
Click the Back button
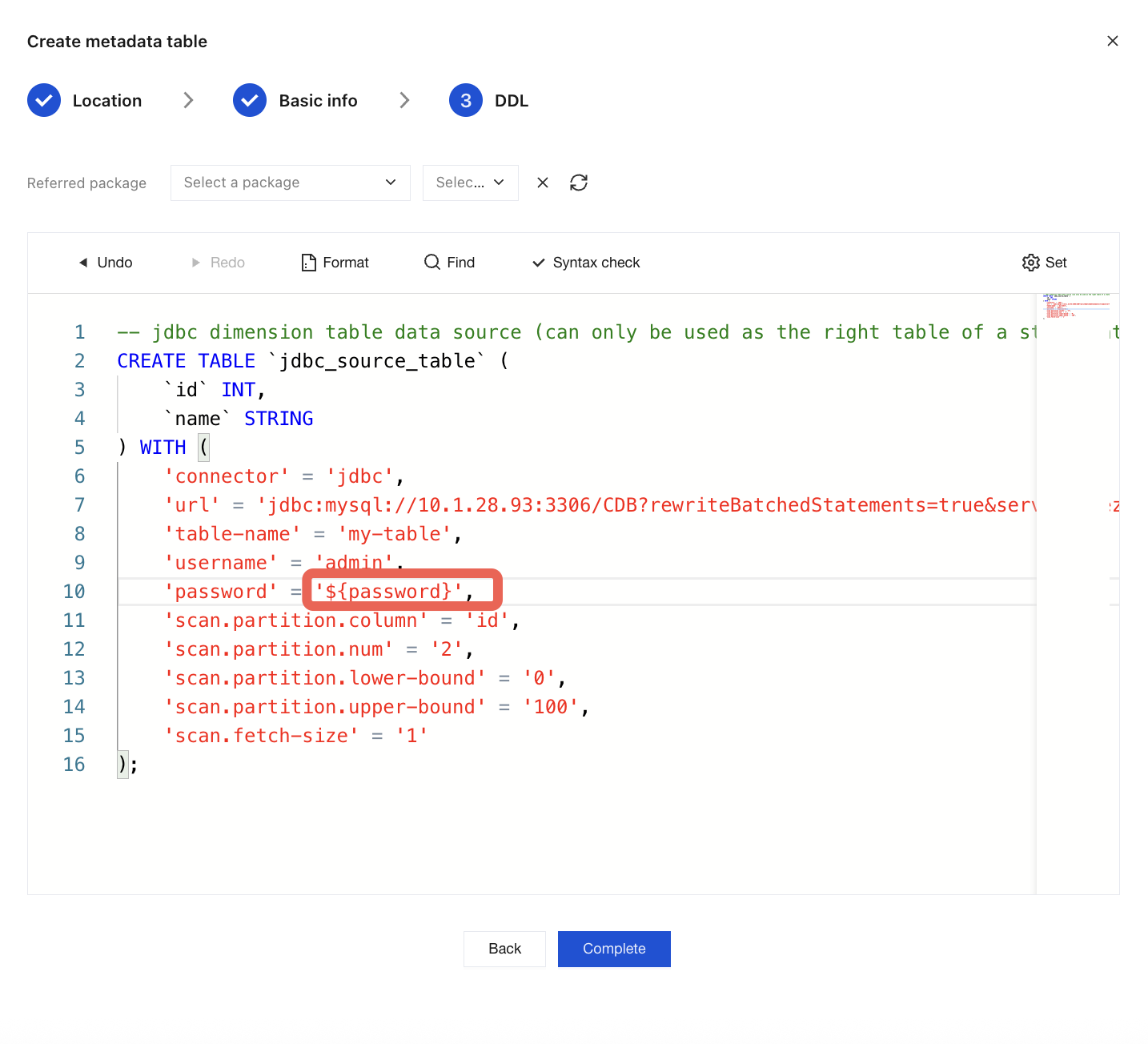pos(504,949)
